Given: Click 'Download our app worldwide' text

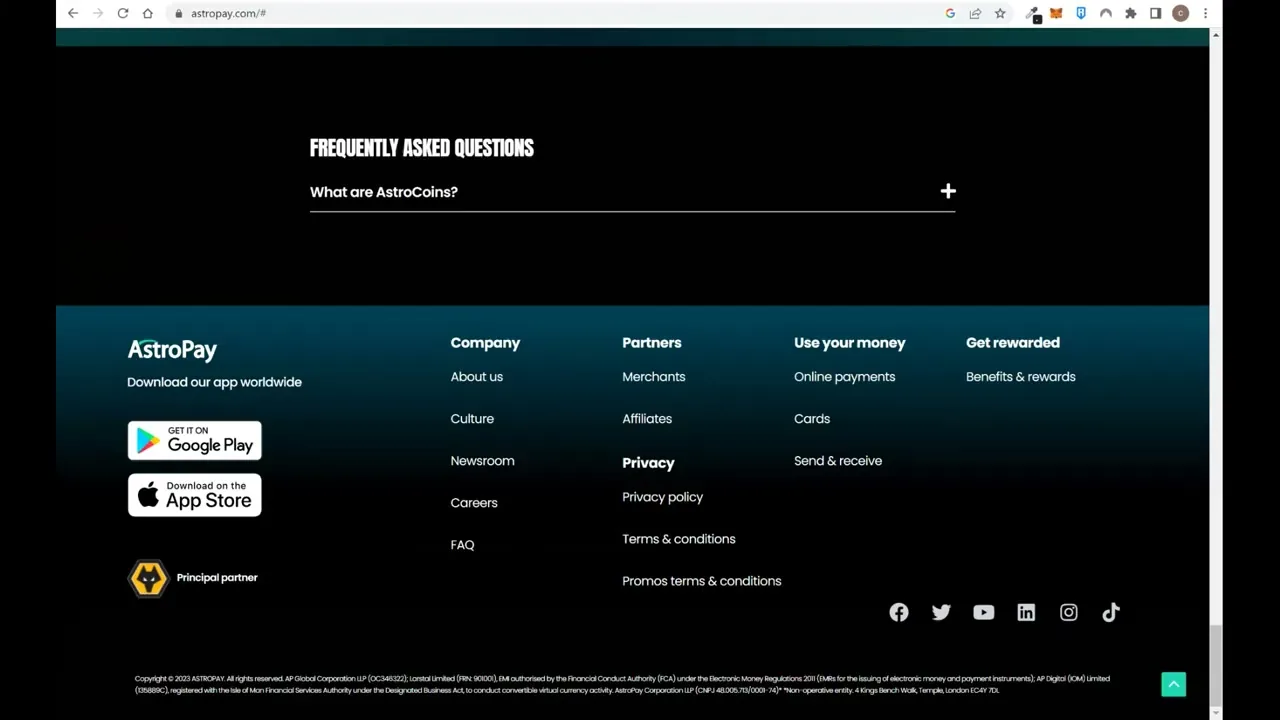Looking at the screenshot, I should pos(214,382).
